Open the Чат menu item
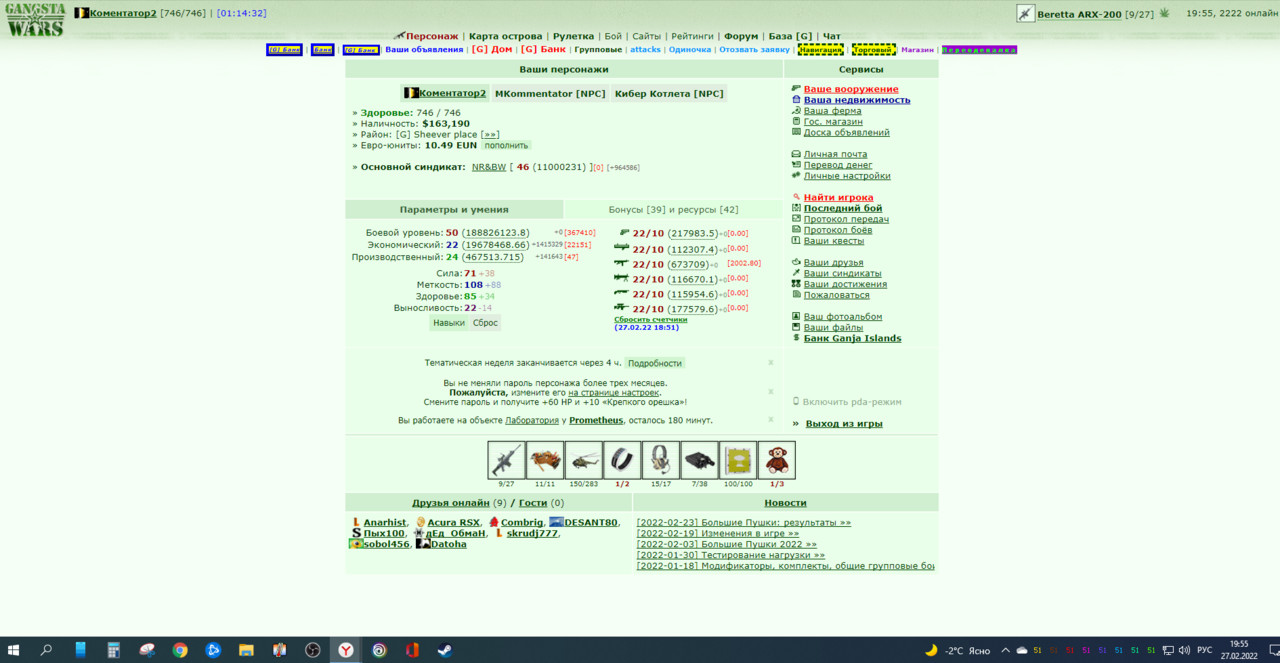This screenshot has height=663, width=1280. point(832,36)
